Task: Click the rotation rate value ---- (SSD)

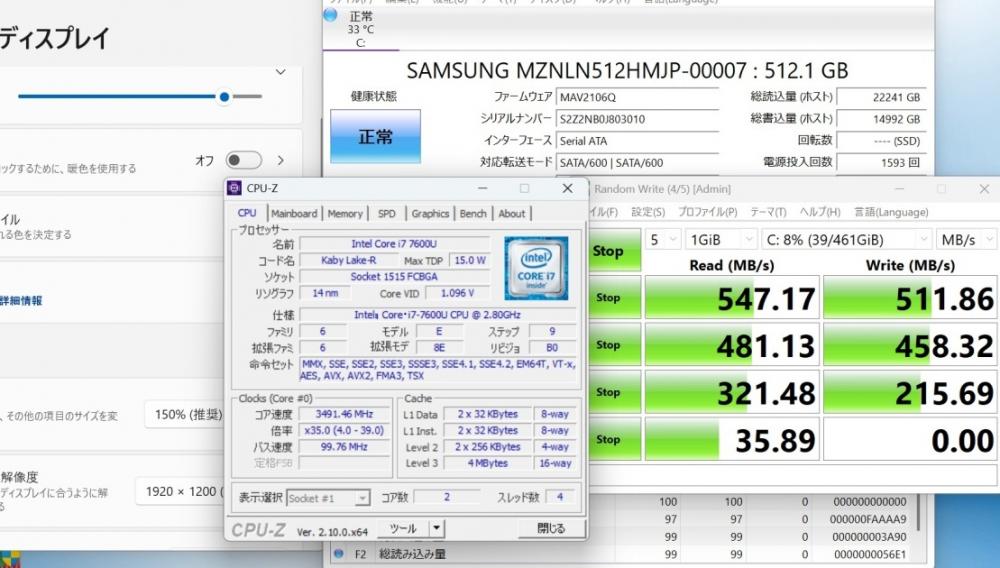Action: (x=880, y=140)
